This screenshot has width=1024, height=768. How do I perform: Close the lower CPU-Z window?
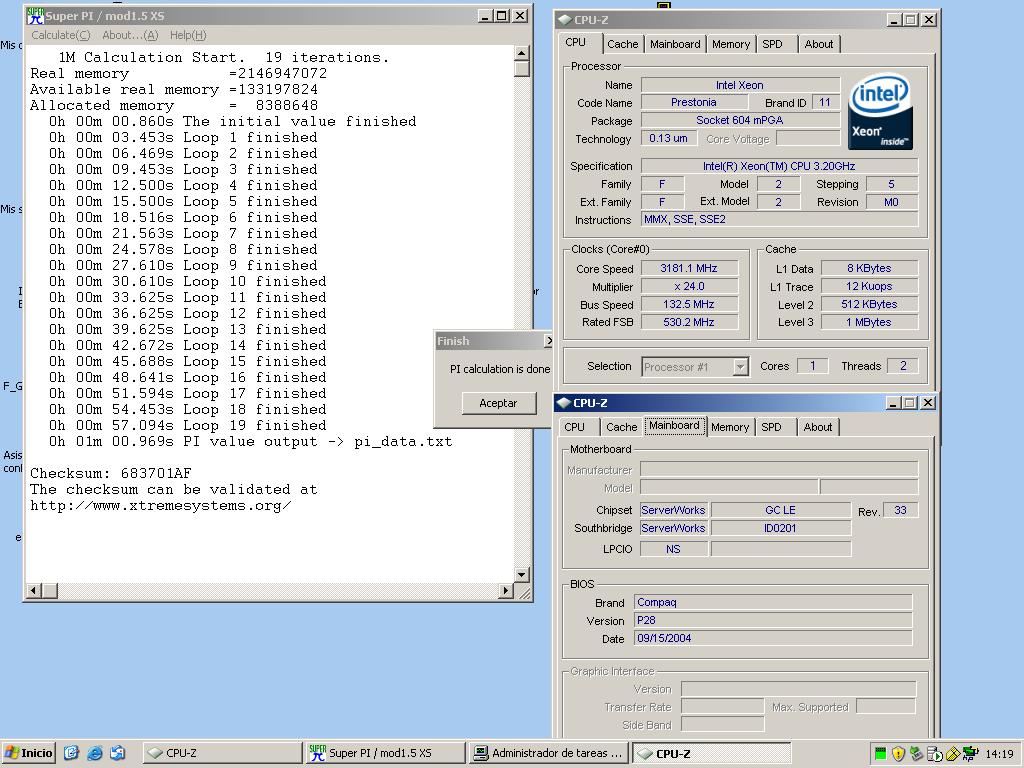point(928,403)
